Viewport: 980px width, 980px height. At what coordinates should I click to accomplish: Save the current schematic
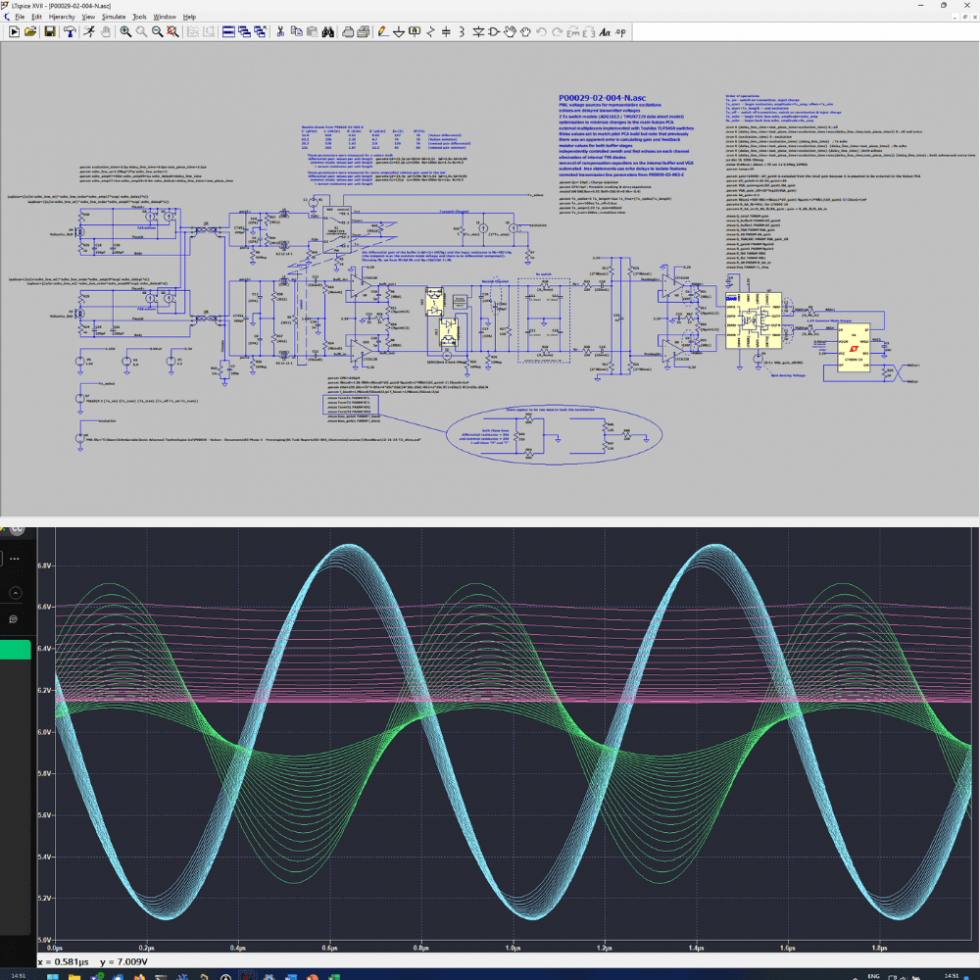(48, 33)
